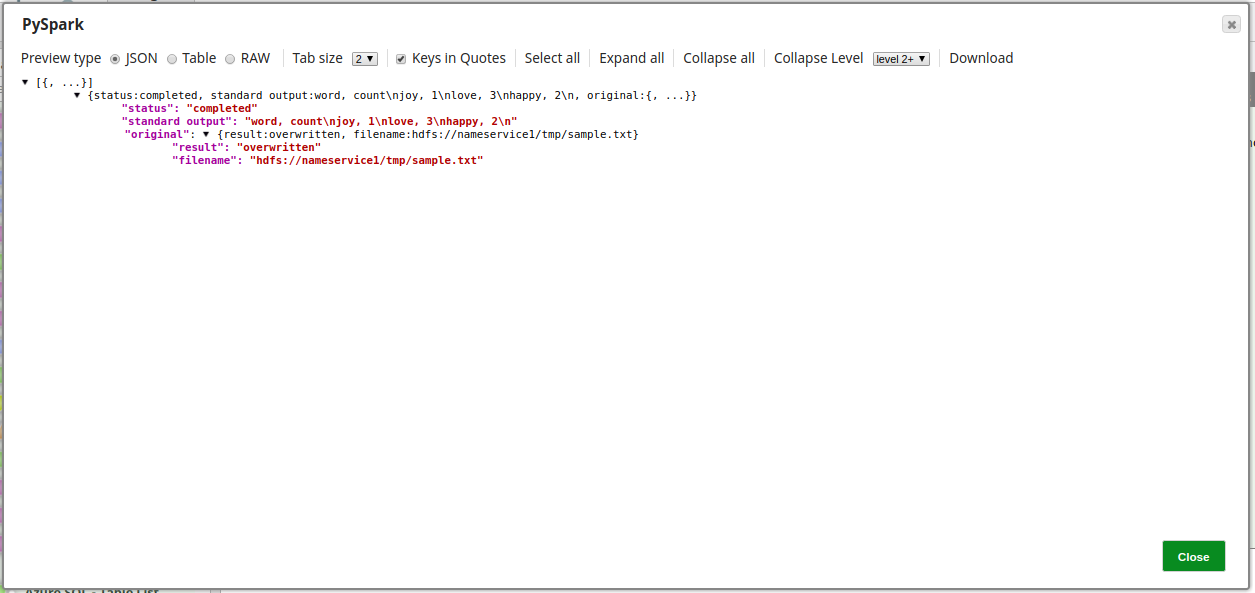This screenshot has width=1255, height=593.
Task: Select the JSON preview type
Action: (115, 59)
